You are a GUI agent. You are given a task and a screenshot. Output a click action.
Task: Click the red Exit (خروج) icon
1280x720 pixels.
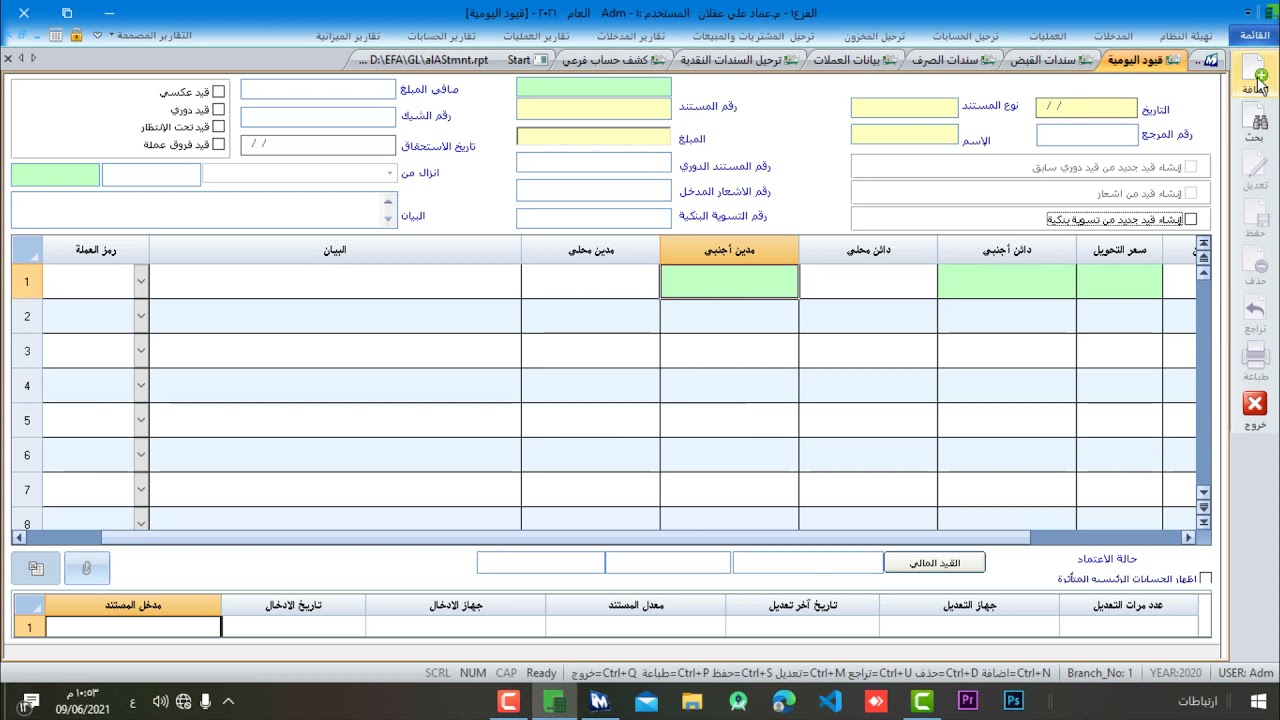coord(1255,410)
